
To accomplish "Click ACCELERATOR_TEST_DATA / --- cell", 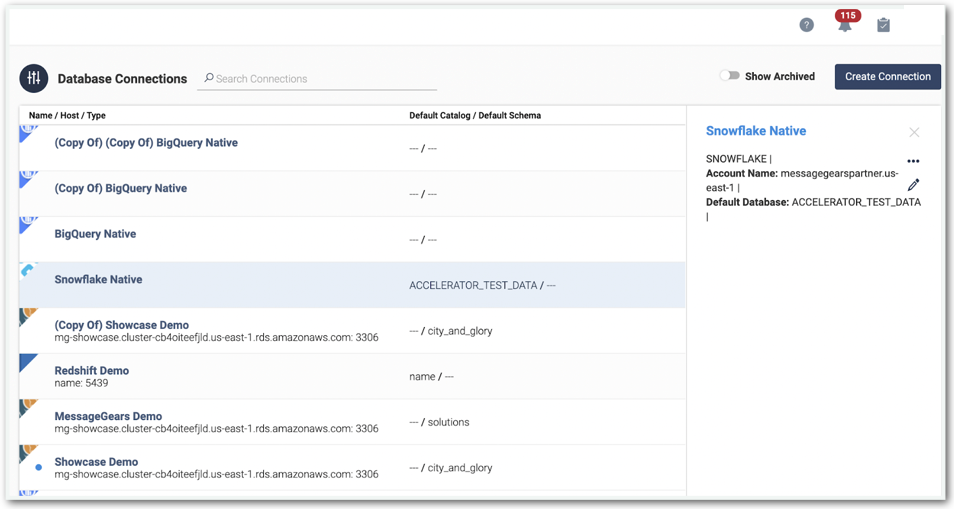I will (x=482, y=285).
